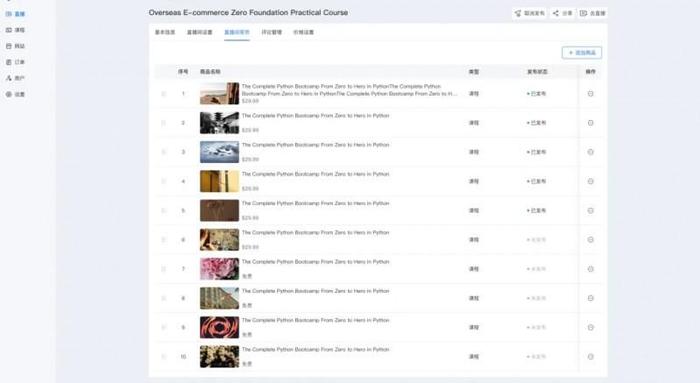Click the long multi-line Python Bootcamp title in row 1
This screenshot has width=700, height=383.
350,90
